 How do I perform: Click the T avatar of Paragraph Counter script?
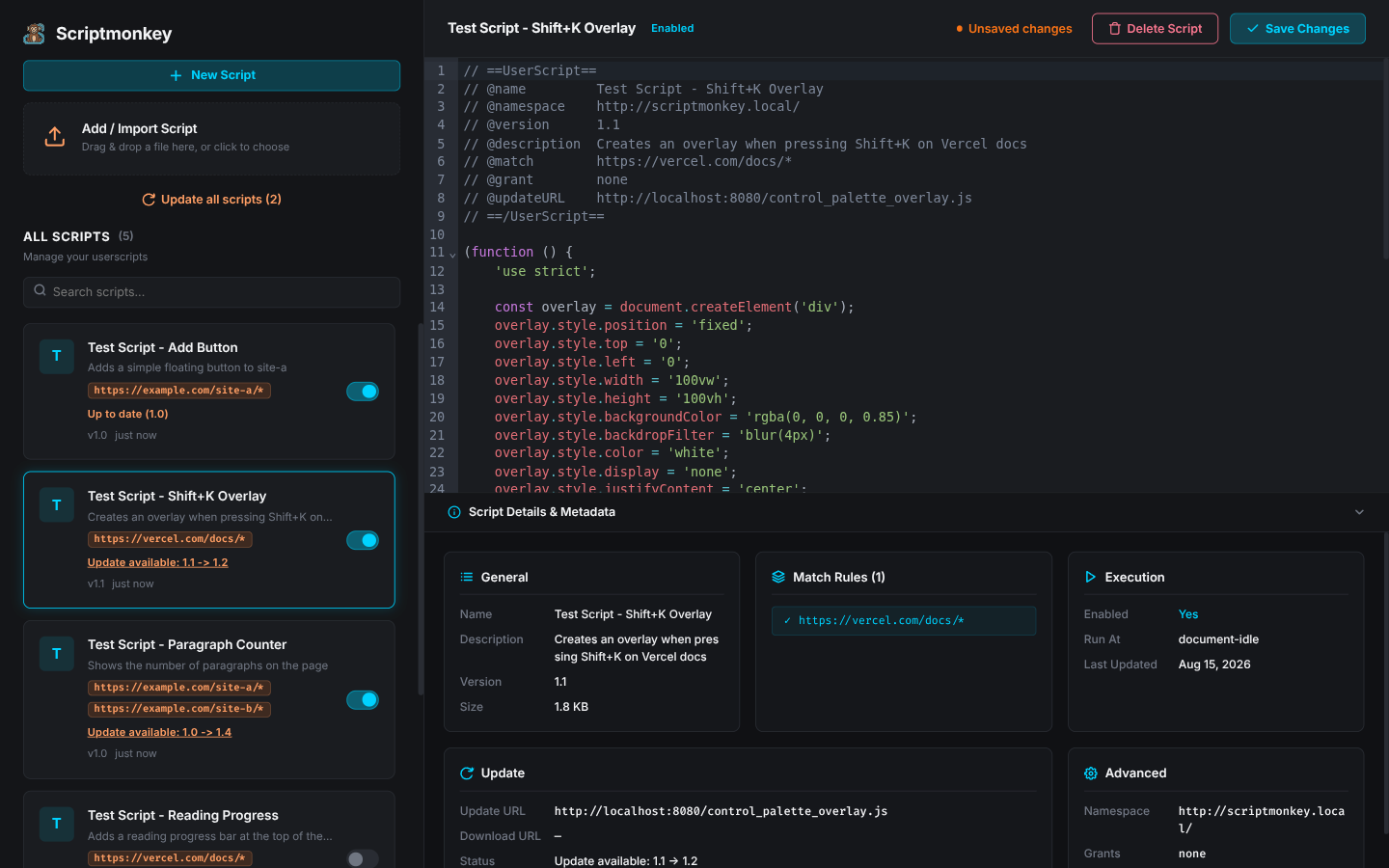click(x=57, y=653)
